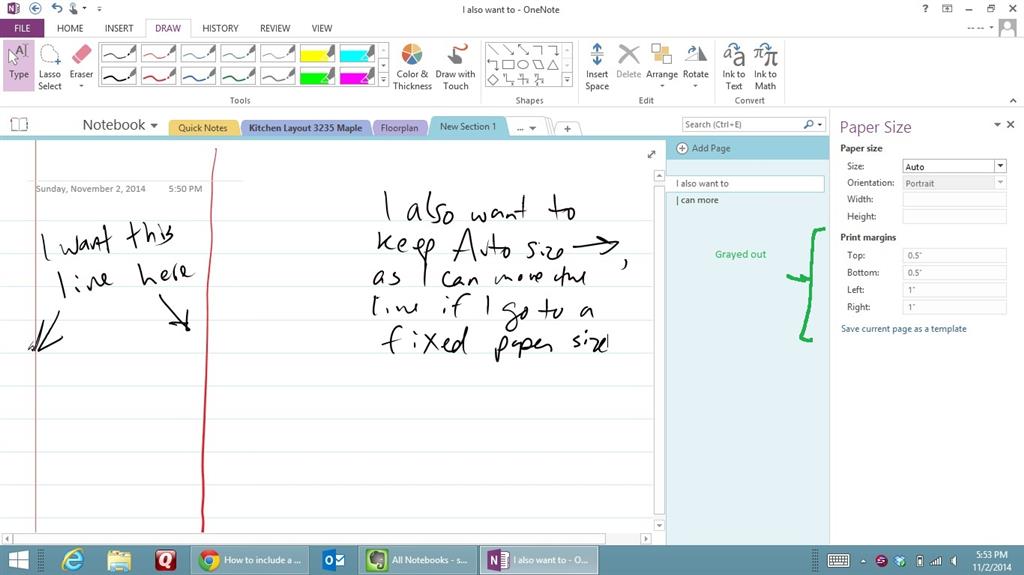Open the Help question mark
1024x575 pixels.
coord(925,8)
